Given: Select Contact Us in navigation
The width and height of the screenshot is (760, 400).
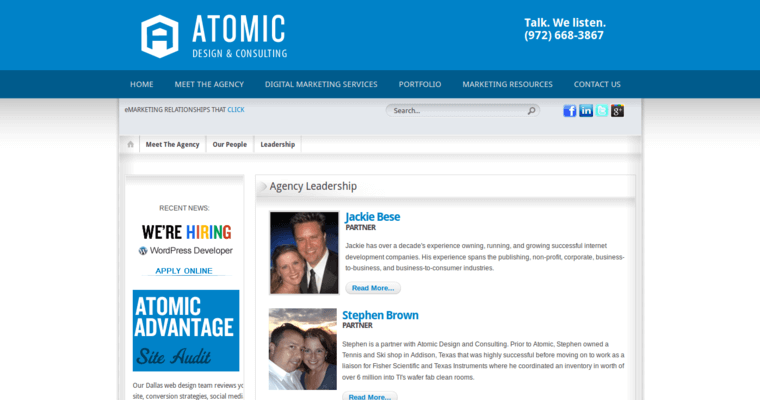Looking at the screenshot, I should pos(597,84).
